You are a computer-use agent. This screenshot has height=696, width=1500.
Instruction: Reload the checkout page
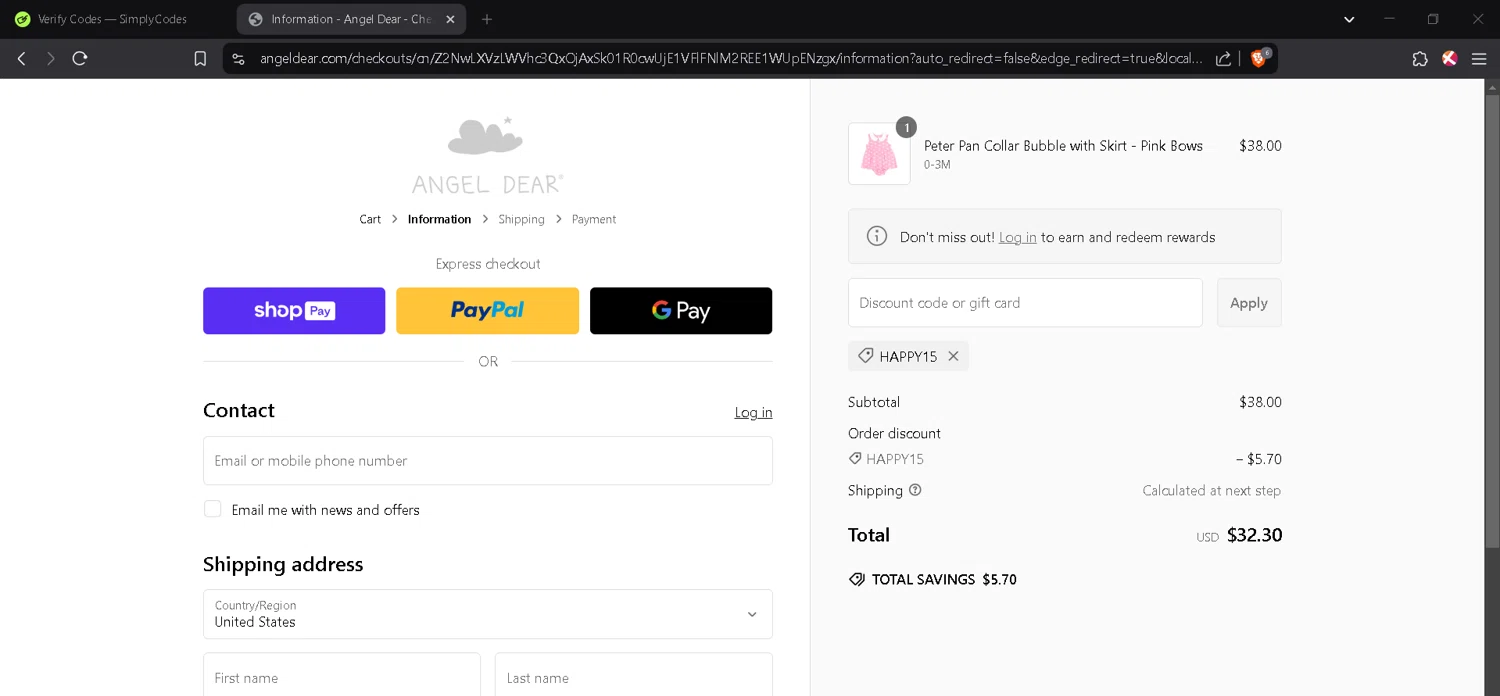(x=80, y=59)
